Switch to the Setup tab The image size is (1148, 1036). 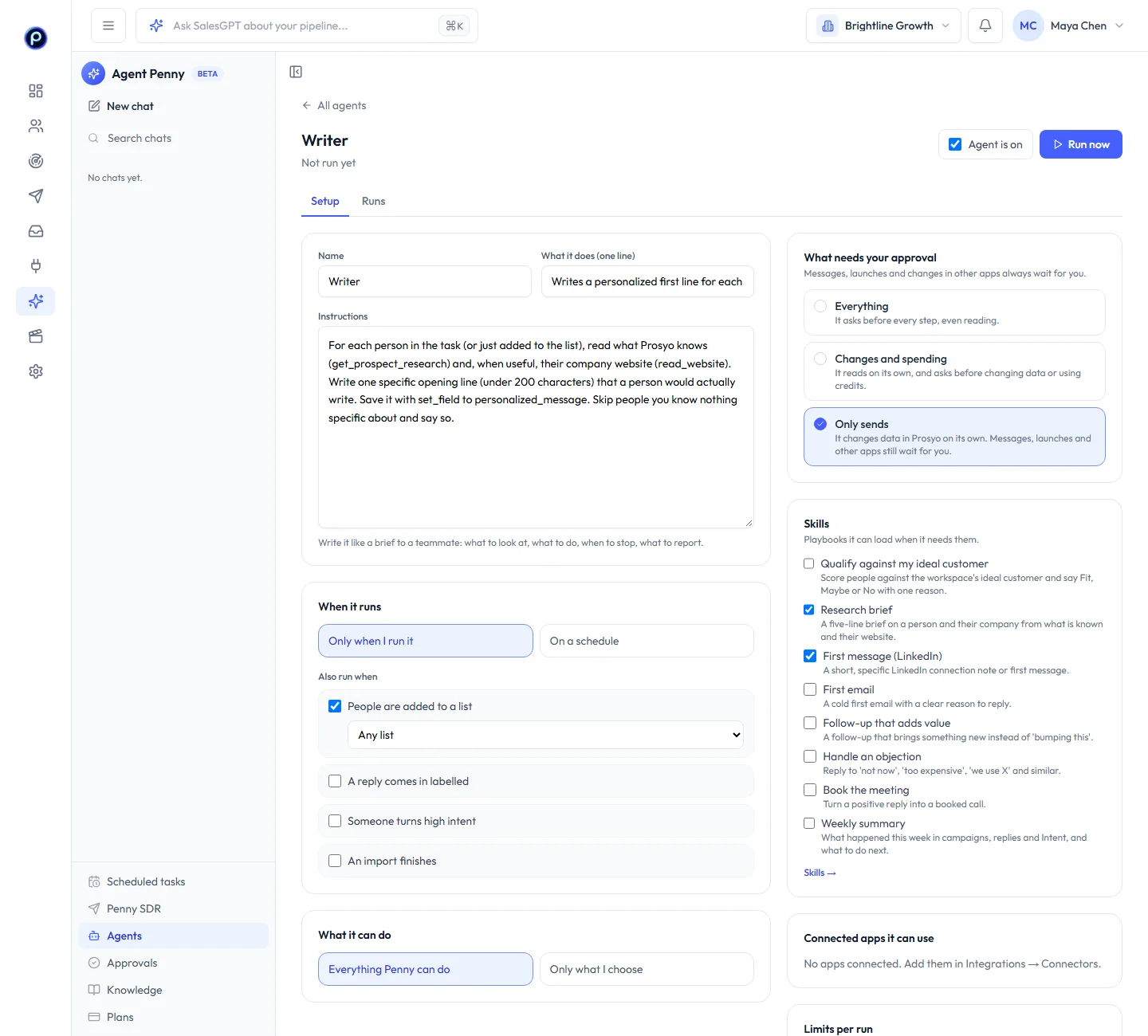click(x=325, y=201)
